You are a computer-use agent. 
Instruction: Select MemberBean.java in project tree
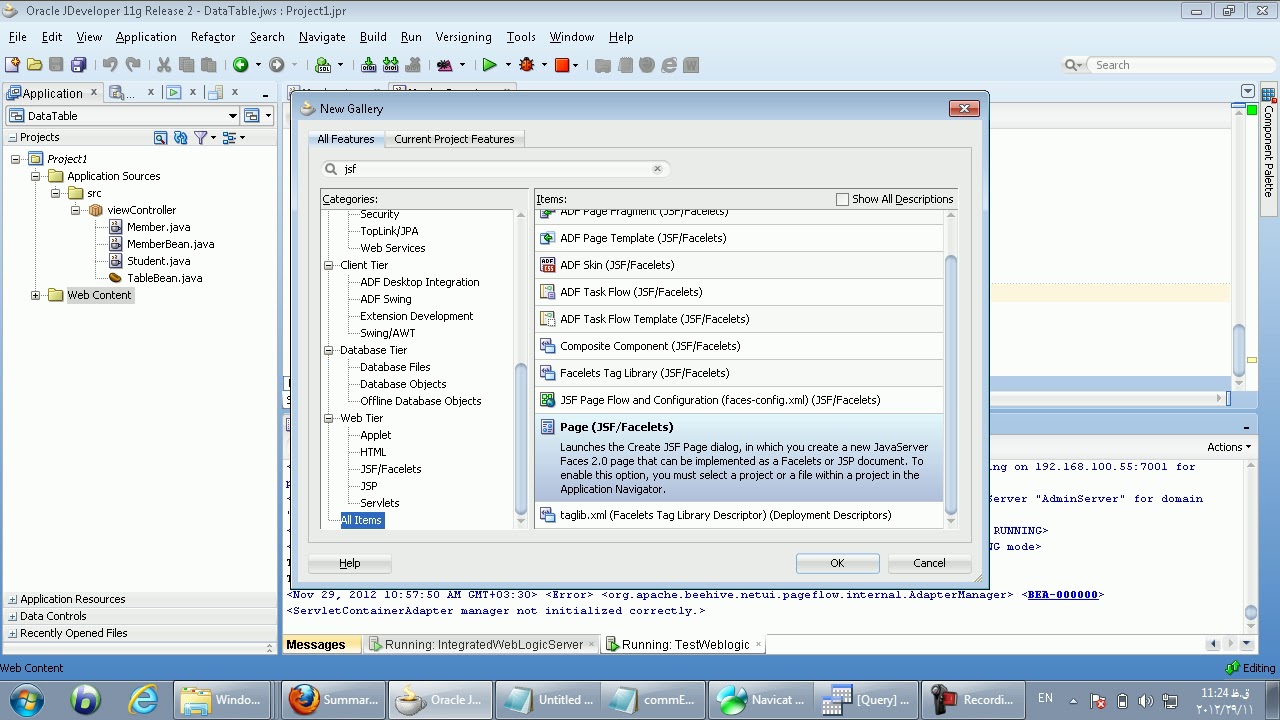pos(170,244)
